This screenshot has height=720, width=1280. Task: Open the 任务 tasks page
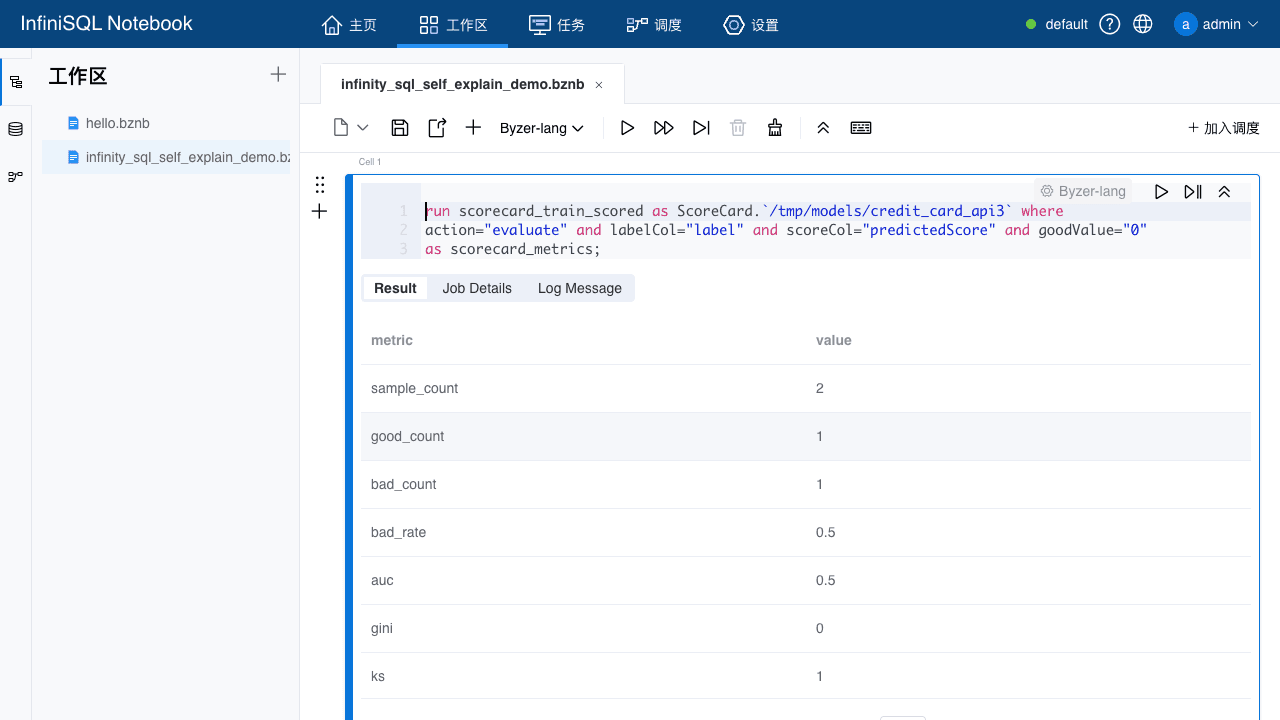pos(557,25)
